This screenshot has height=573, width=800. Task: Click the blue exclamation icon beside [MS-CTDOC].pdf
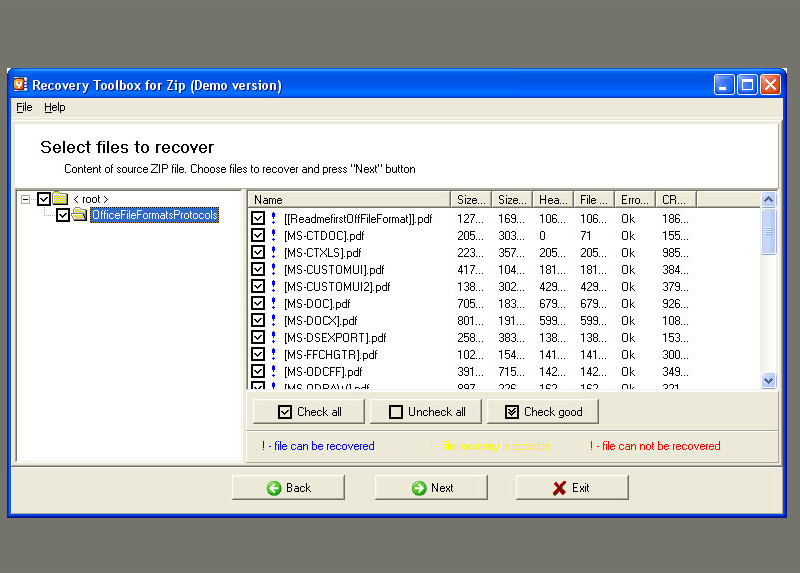point(273,235)
